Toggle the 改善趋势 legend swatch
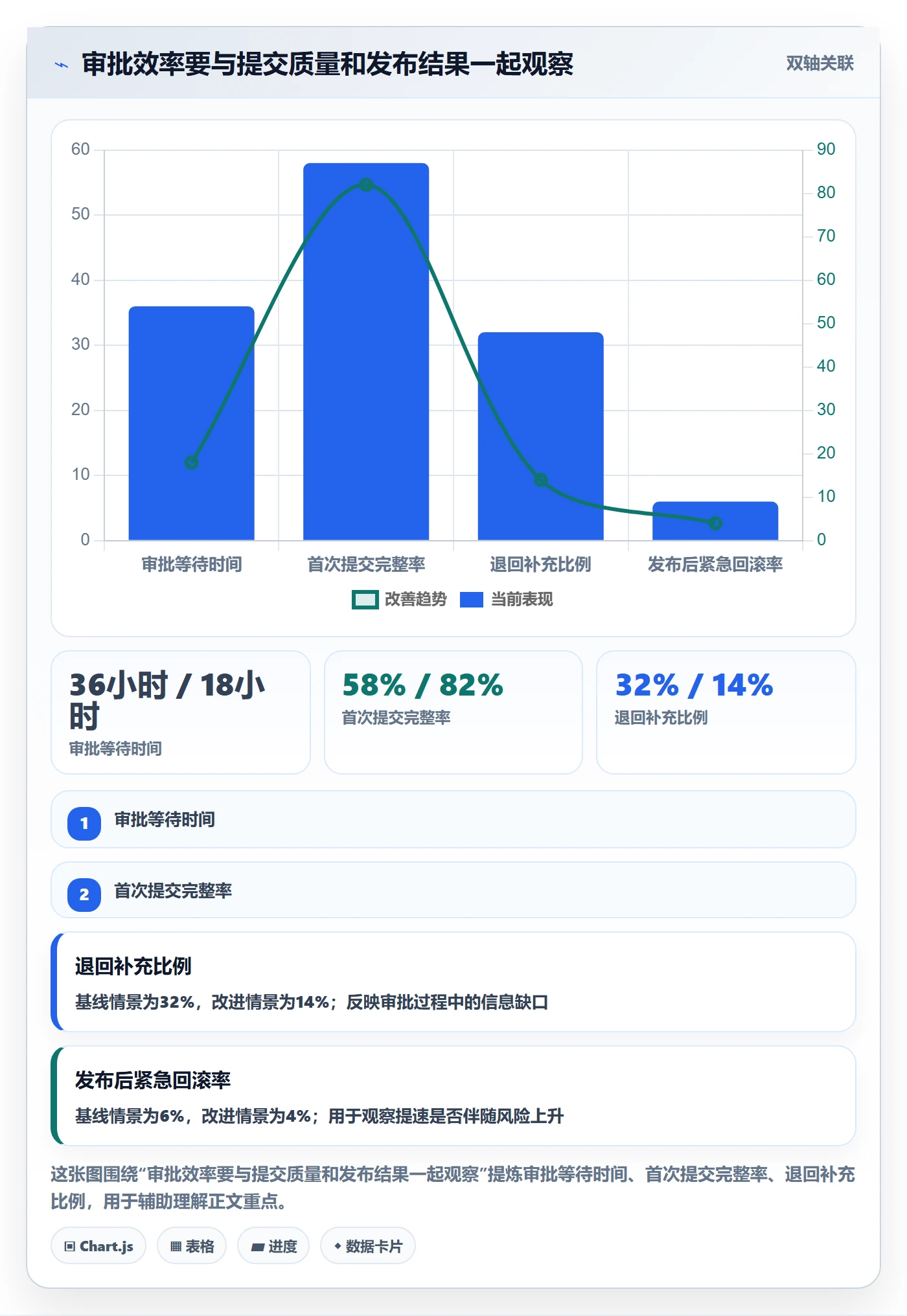Screen dimensions: 907x1316 point(365,600)
